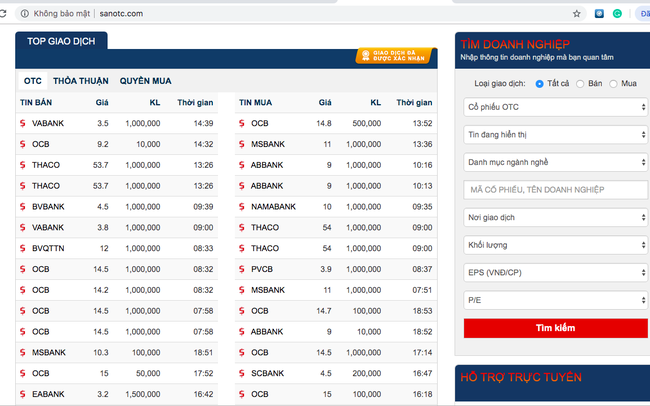650x406 pixels.
Task: Expand the P/E dropdown
Action: click(555, 300)
